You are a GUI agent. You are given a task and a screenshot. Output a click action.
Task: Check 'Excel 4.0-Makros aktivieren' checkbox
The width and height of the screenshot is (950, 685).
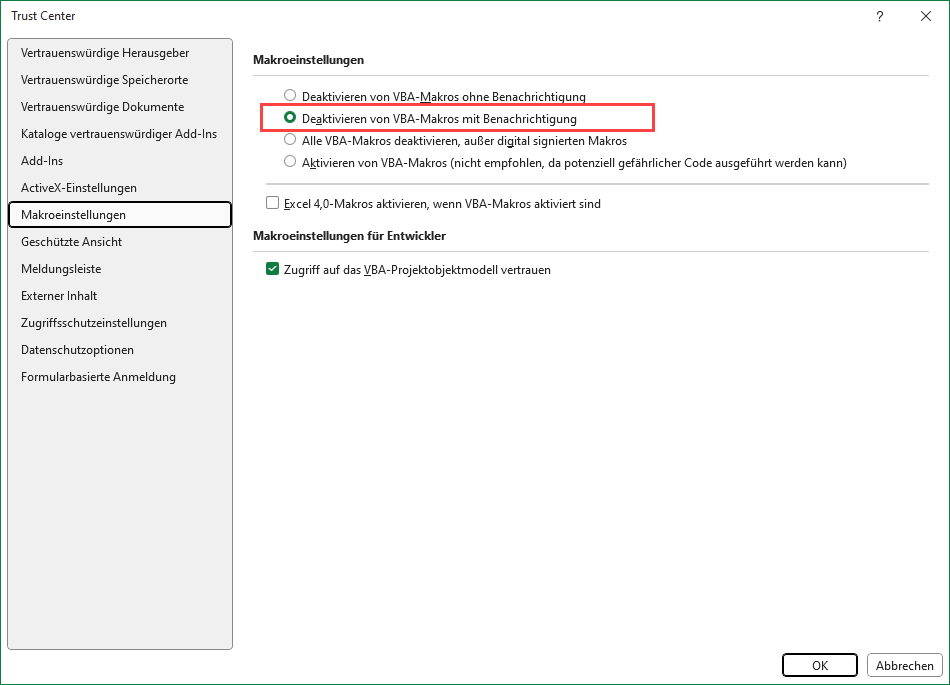tap(273, 203)
